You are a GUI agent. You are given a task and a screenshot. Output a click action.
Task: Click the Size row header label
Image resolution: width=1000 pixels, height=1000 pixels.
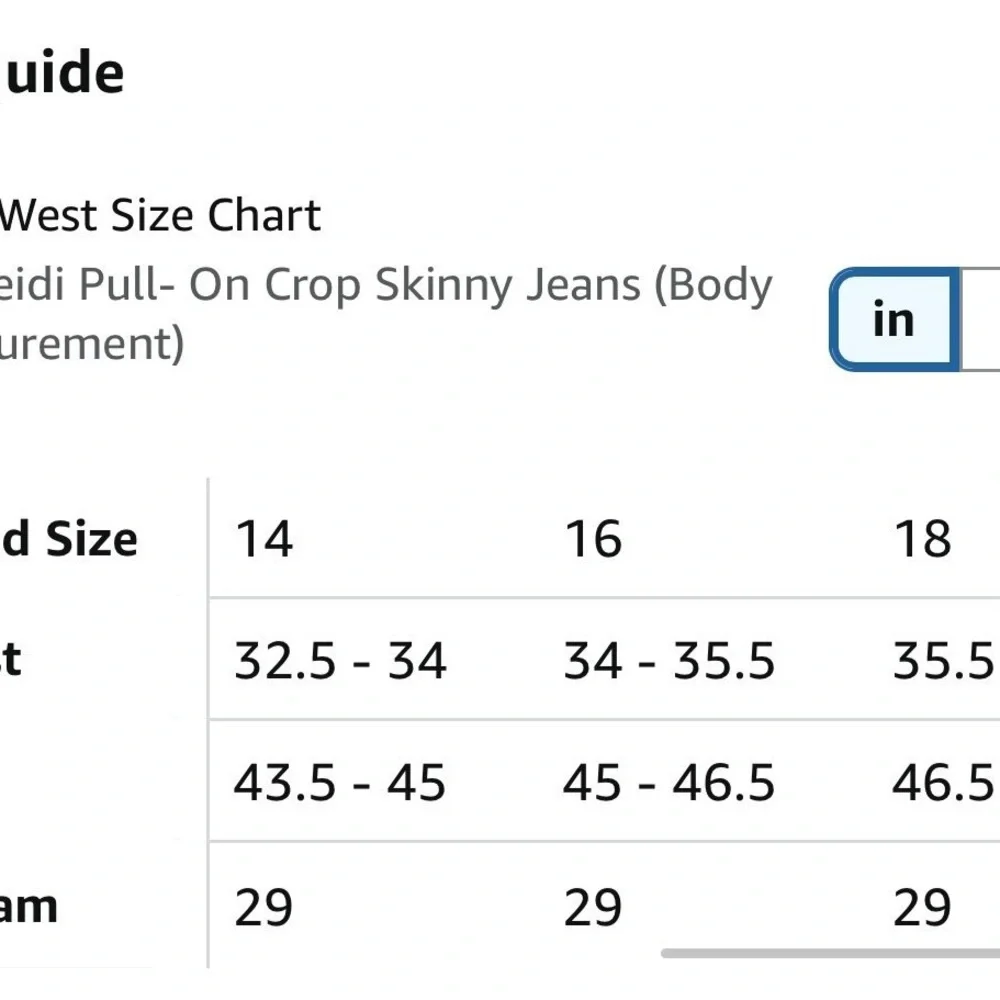click(x=68, y=539)
